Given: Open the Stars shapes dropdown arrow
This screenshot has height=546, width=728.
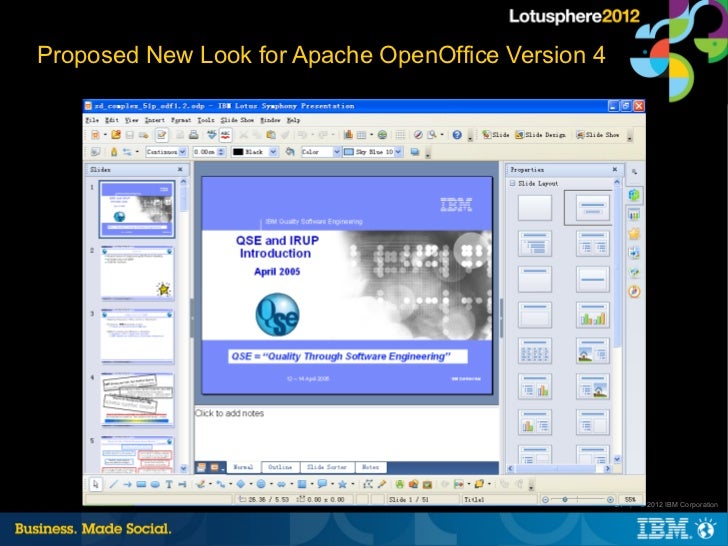Looking at the screenshot, I should (x=352, y=484).
